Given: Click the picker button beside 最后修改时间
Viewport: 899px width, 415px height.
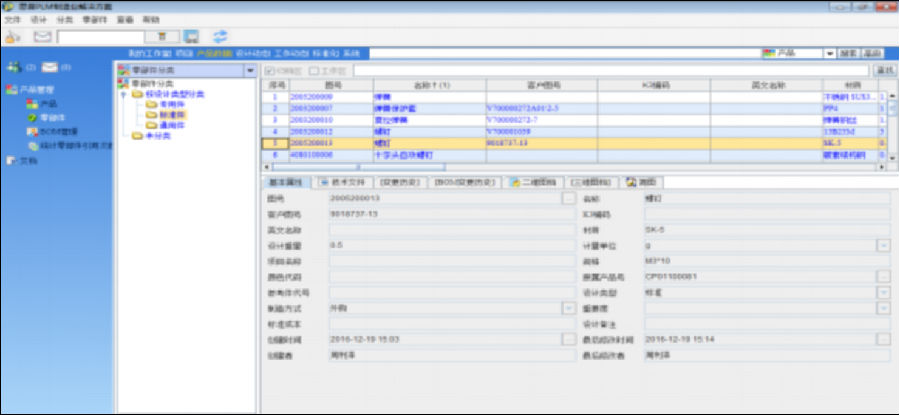Looking at the screenshot, I should click(x=884, y=339).
